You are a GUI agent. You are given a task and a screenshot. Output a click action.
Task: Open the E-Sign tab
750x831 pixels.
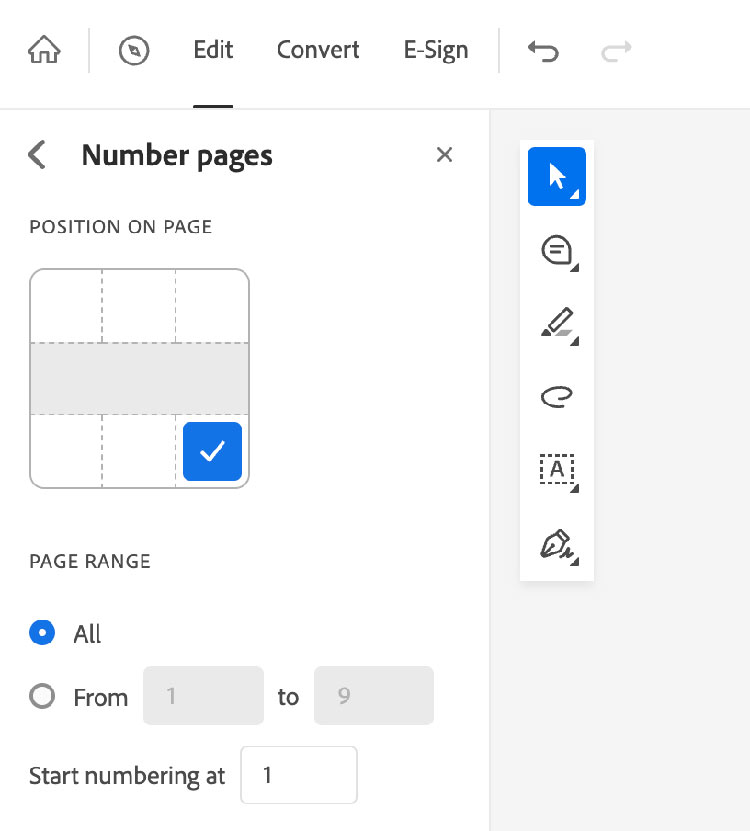coord(436,50)
